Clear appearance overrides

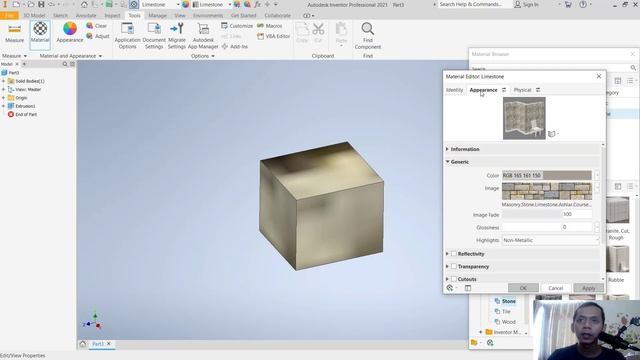point(97,26)
